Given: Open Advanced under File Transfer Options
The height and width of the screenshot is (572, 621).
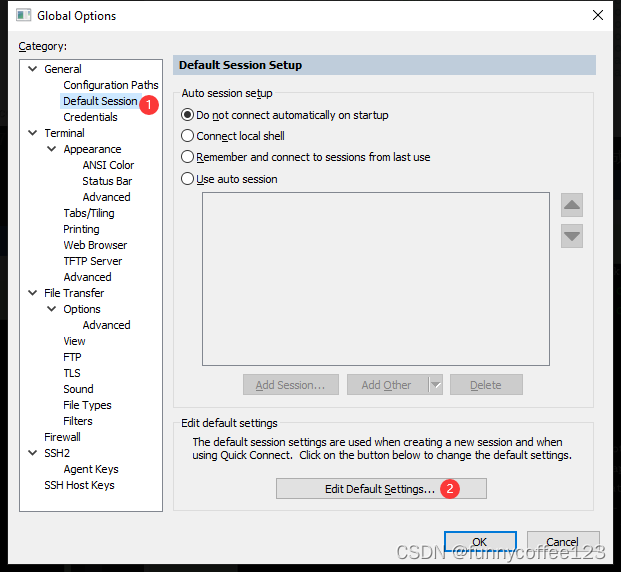Looking at the screenshot, I should click(106, 325).
